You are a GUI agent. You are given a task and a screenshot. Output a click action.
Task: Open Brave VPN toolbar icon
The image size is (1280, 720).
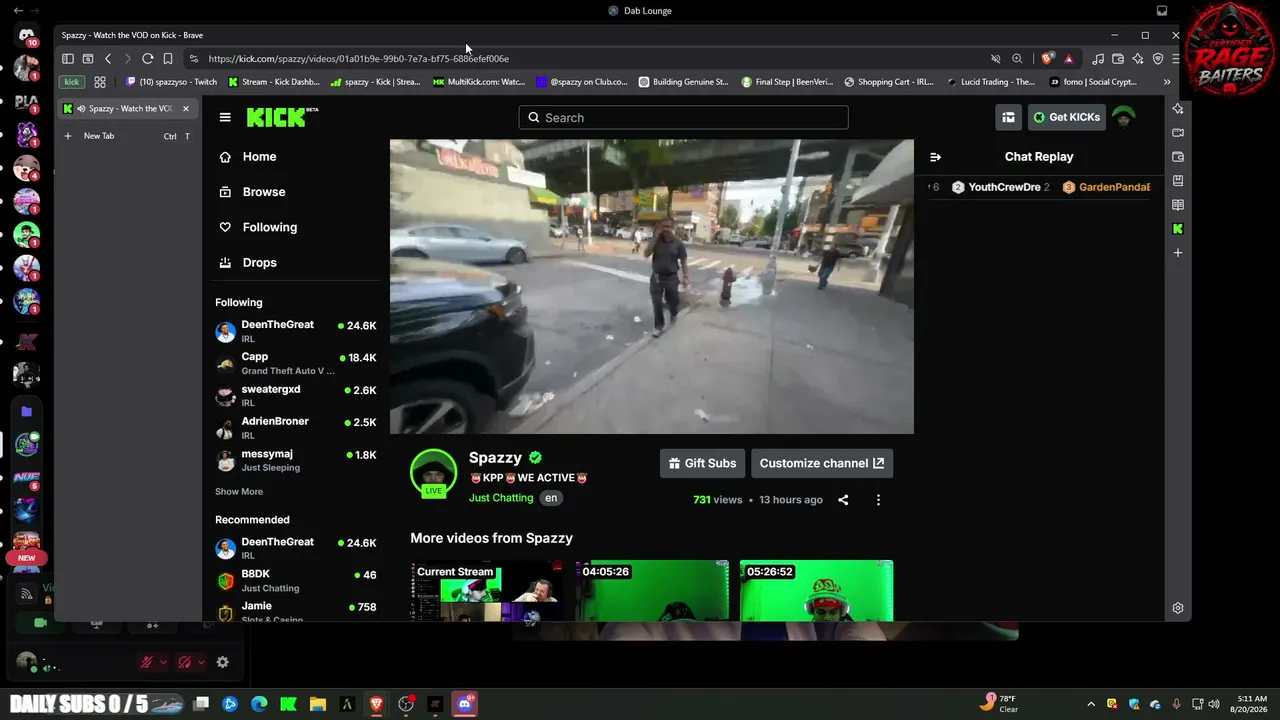1158,59
